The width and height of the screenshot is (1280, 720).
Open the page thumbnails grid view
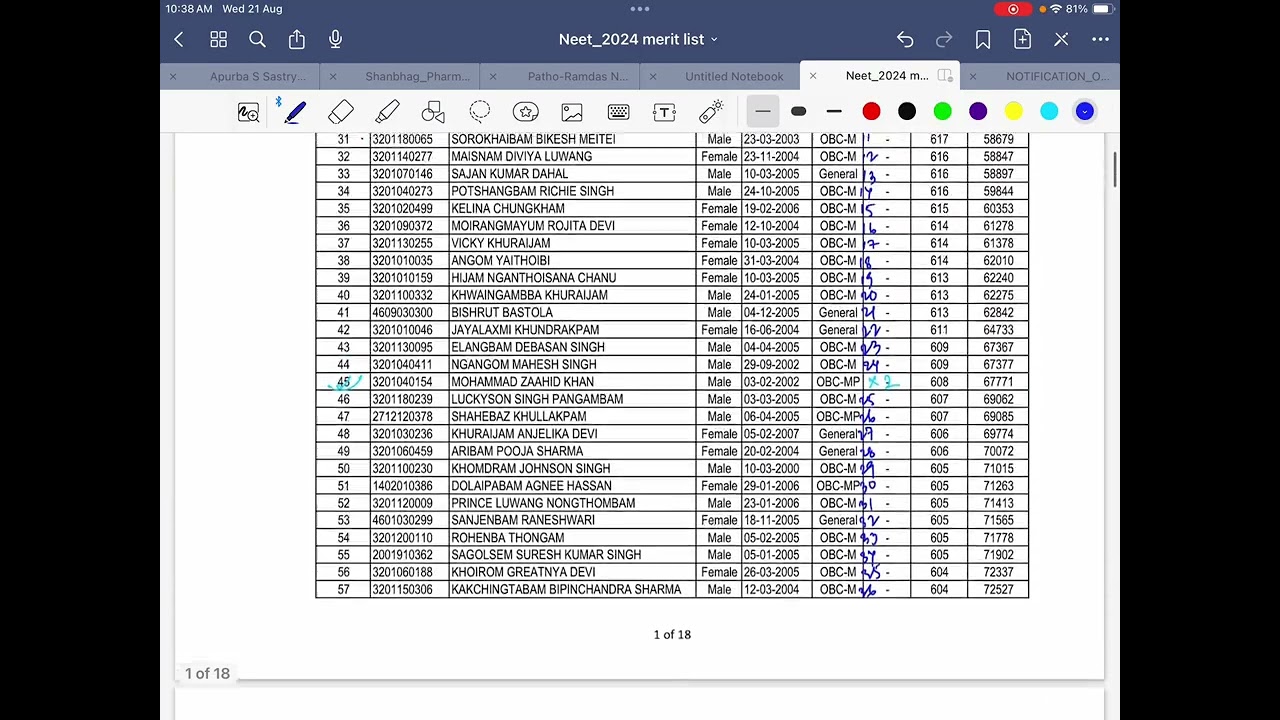coord(218,39)
